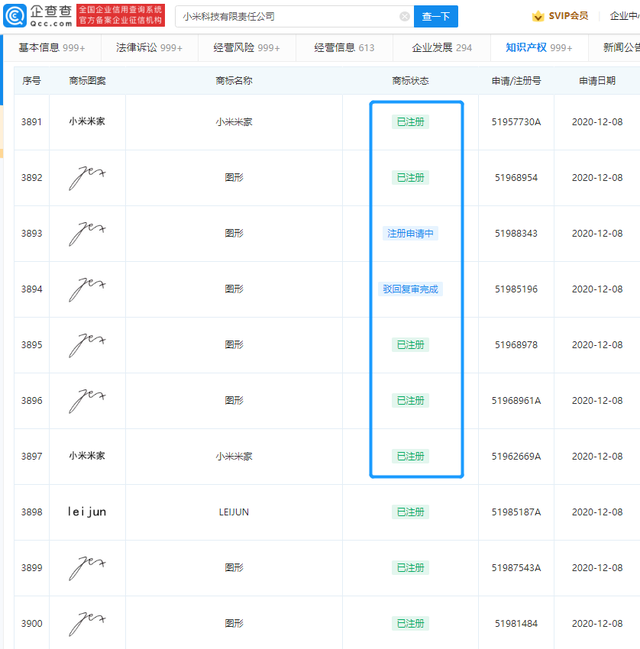The width and height of the screenshot is (640, 649).
Task: Open signature trademark image in row 3892
Action: (87, 178)
